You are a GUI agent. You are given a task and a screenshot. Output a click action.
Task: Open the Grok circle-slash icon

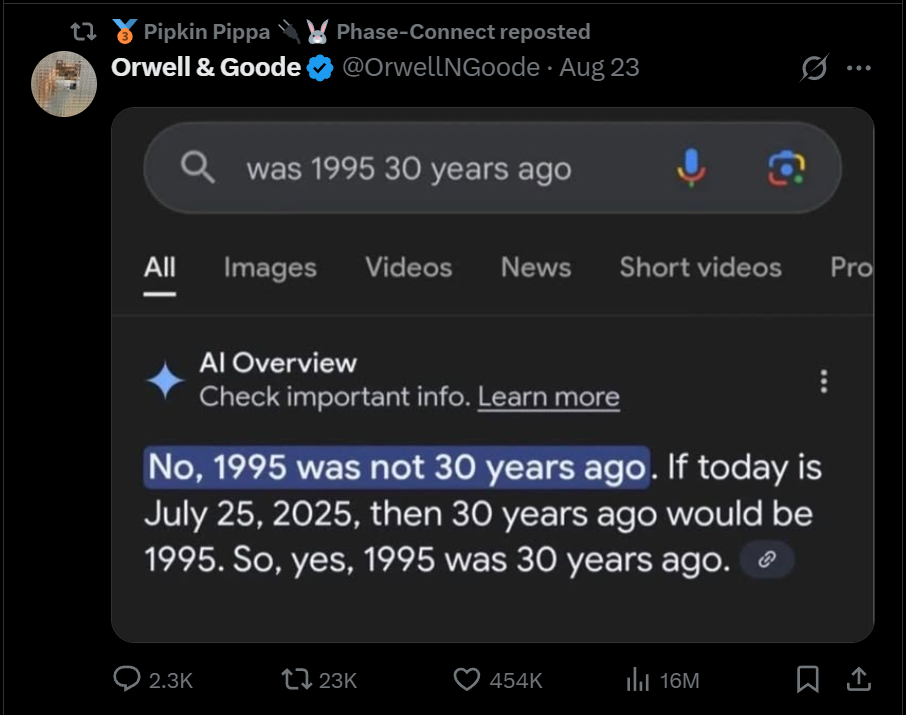click(815, 68)
